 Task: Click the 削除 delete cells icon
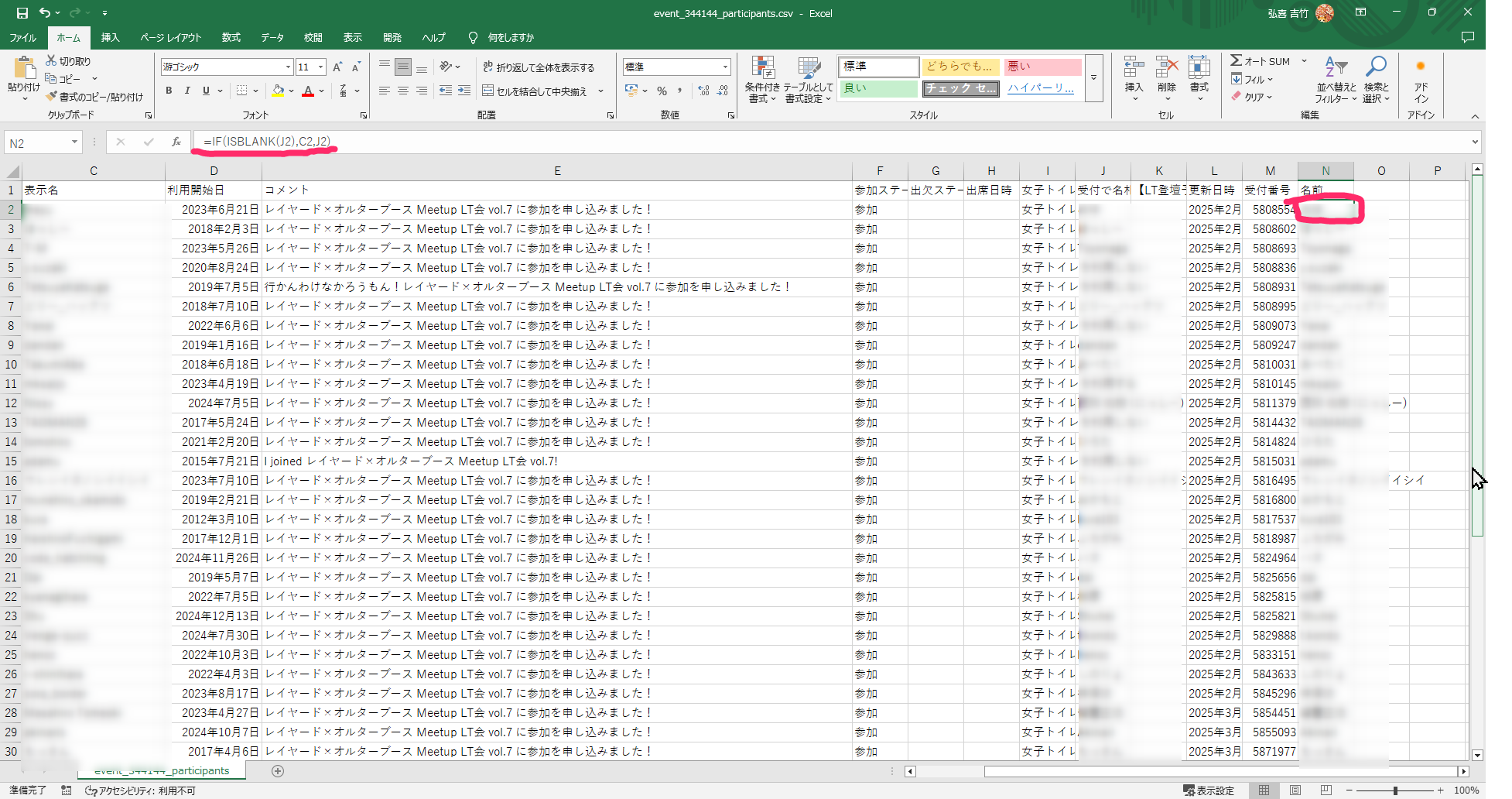click(1167, 67)
